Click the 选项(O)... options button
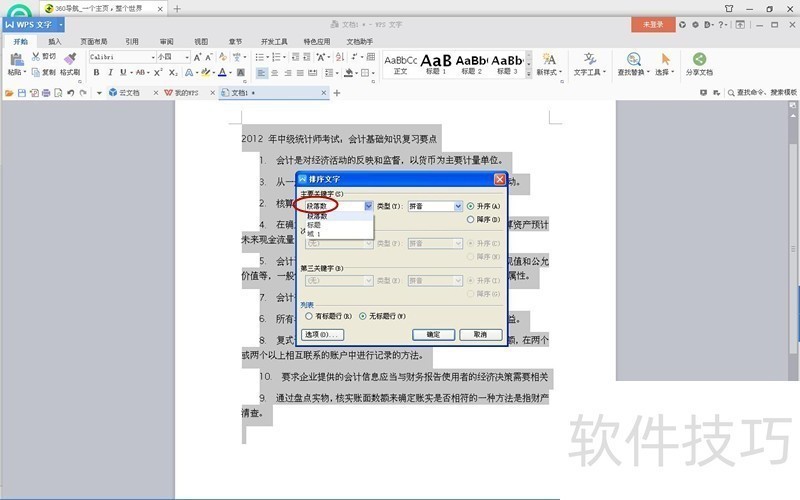 322,335
